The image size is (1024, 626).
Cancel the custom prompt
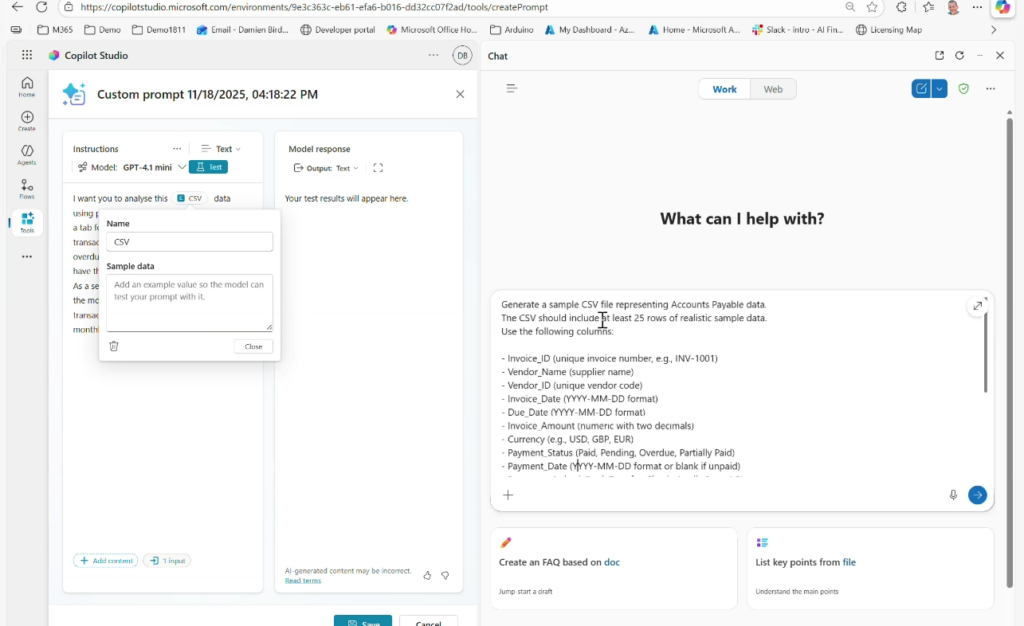428,621
